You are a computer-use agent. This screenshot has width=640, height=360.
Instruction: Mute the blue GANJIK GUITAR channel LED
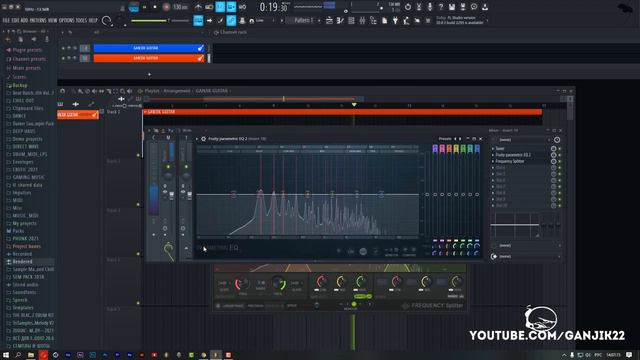[x=63, y=48]
